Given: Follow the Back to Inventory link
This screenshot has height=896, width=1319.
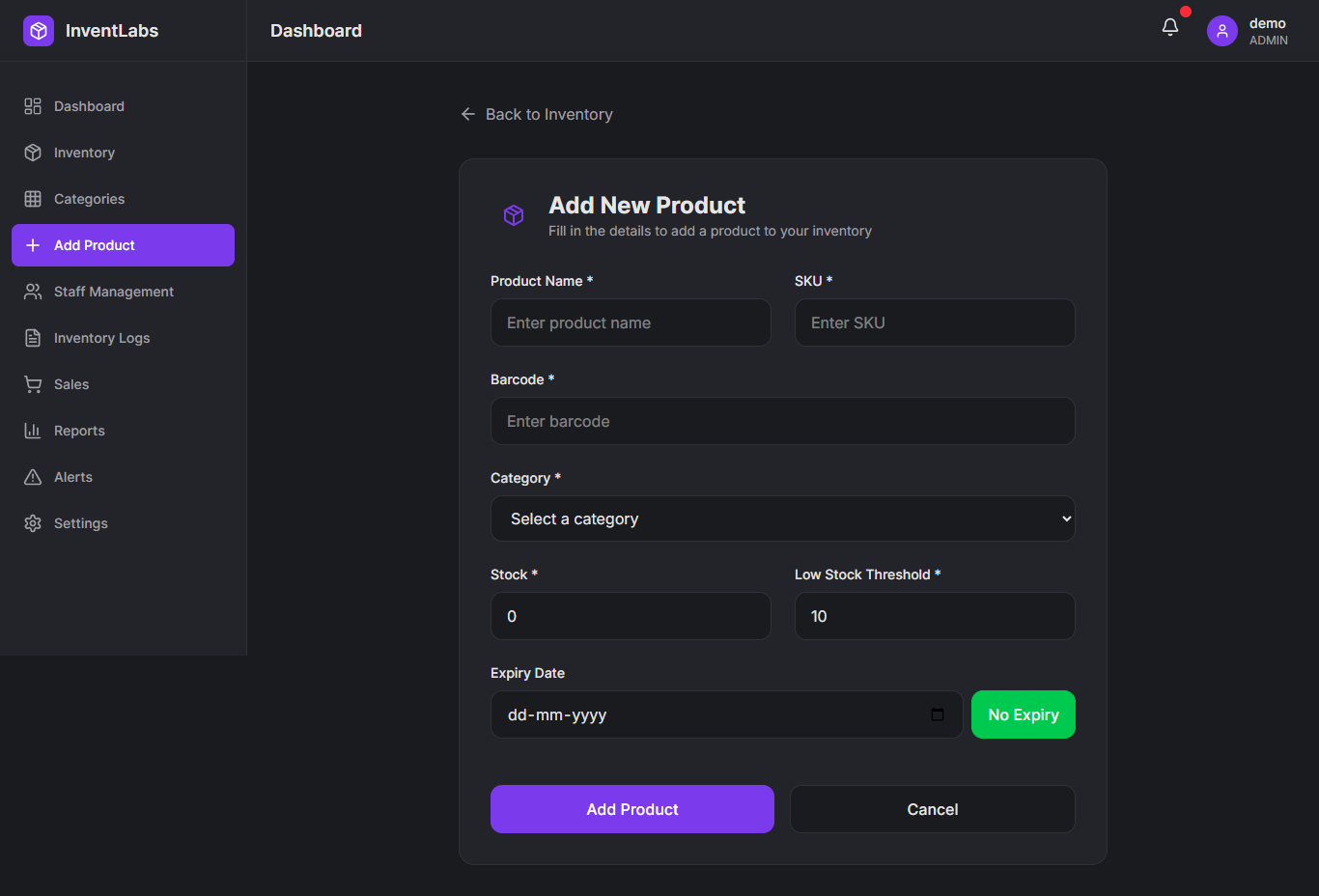Looking at the screenshot, I should click(x=548, y=114).
